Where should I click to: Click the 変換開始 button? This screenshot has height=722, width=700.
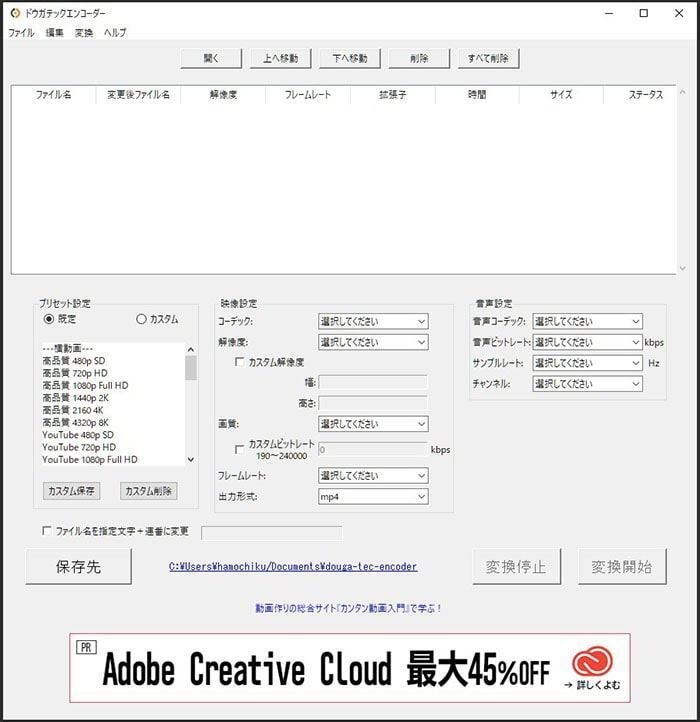click(622, 567)
